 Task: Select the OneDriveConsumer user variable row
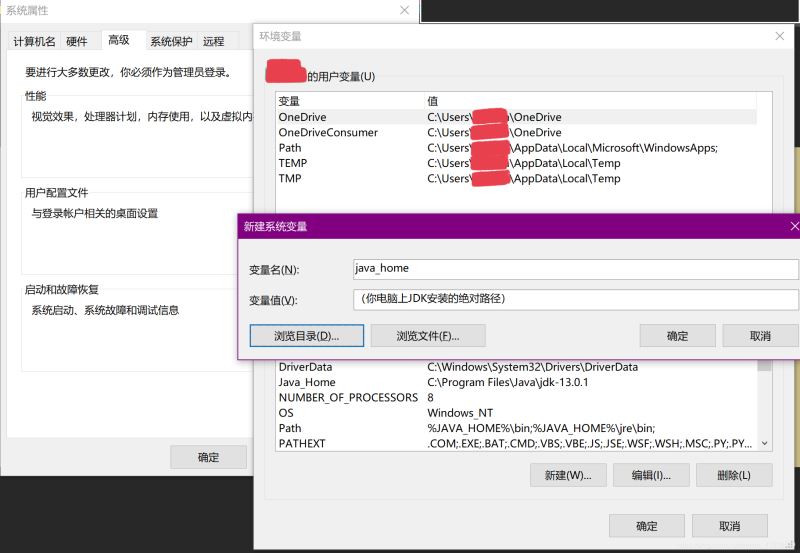516,132
